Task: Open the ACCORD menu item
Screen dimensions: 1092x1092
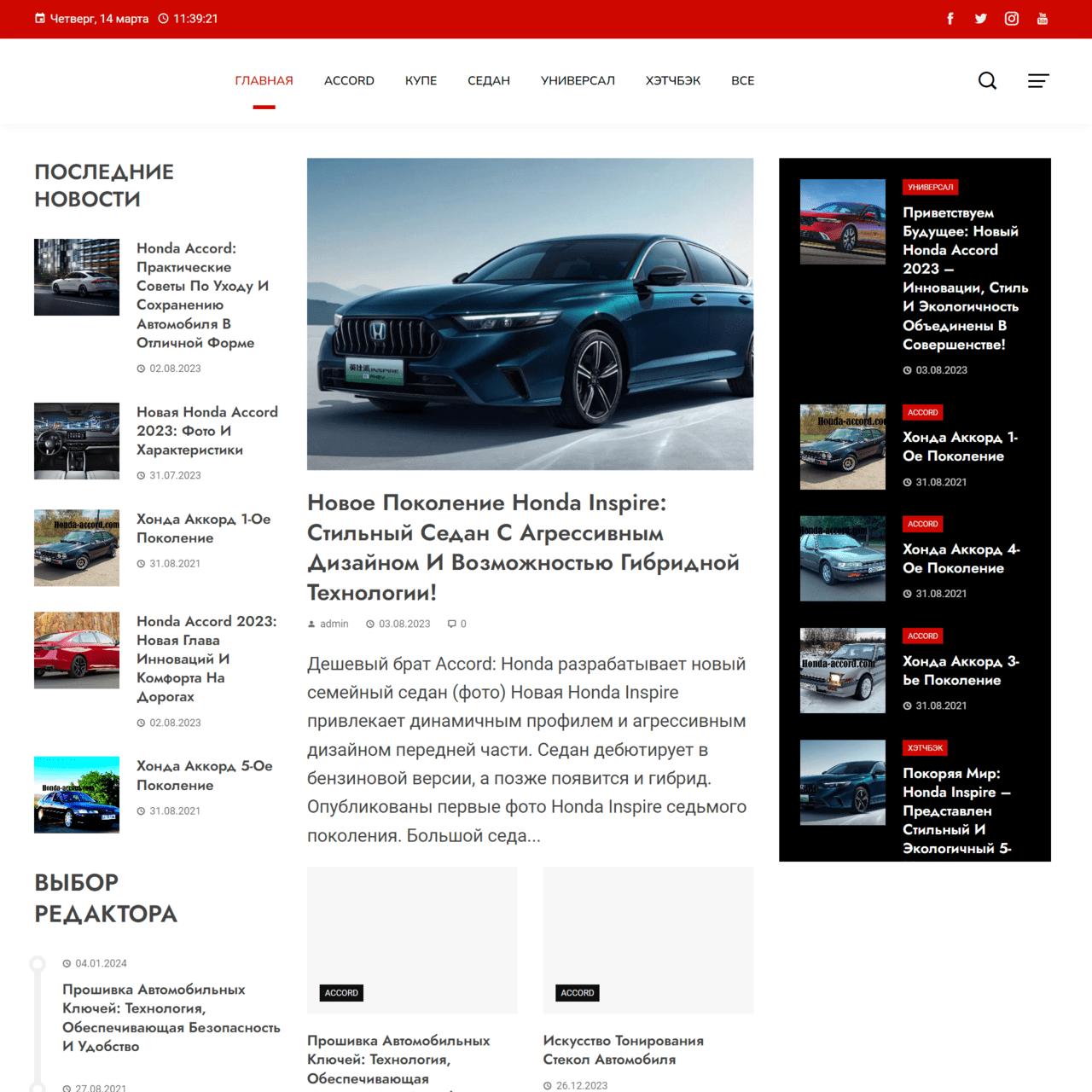Action: [x=349, y=81]
